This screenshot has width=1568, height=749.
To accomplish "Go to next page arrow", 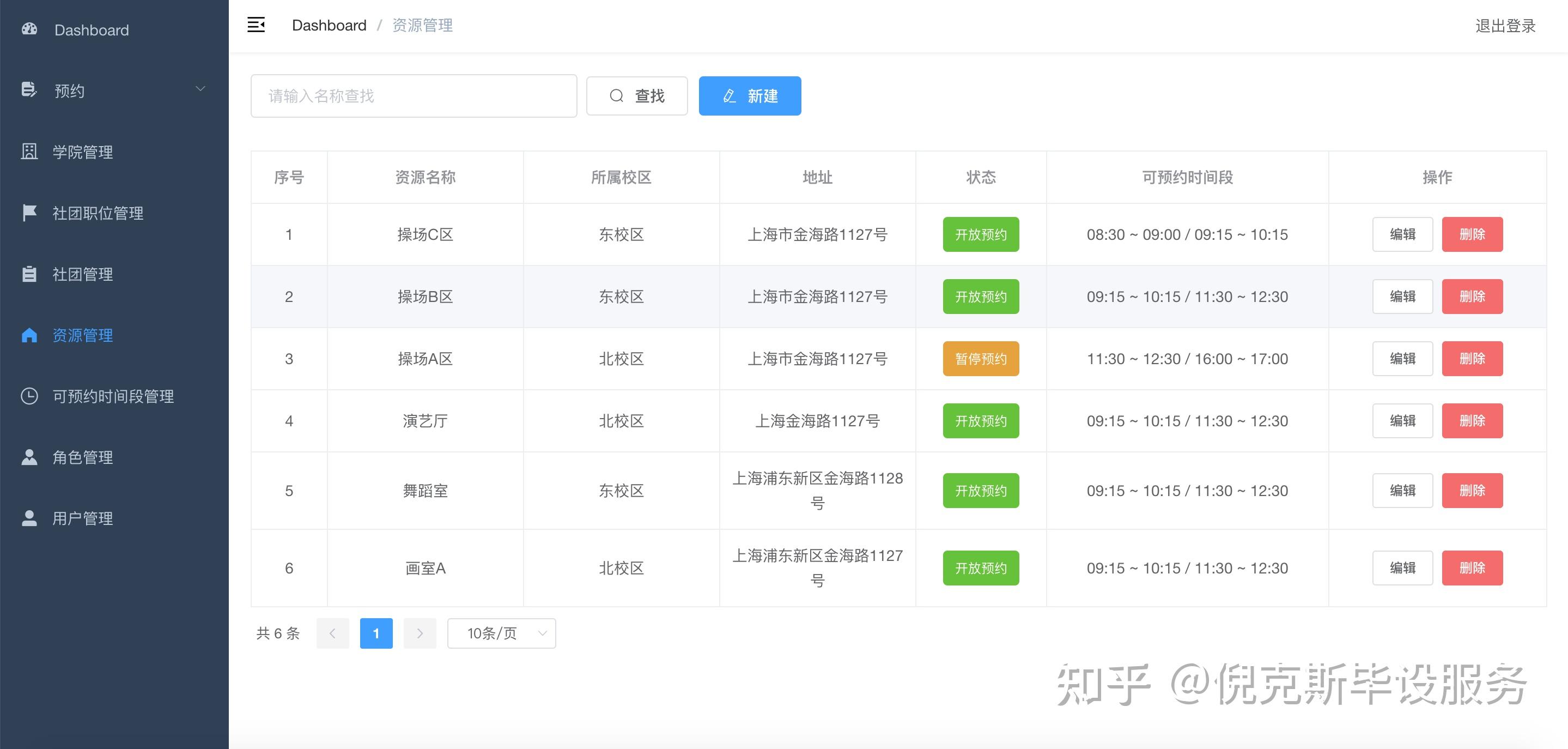I will click(x=420, y=633).
